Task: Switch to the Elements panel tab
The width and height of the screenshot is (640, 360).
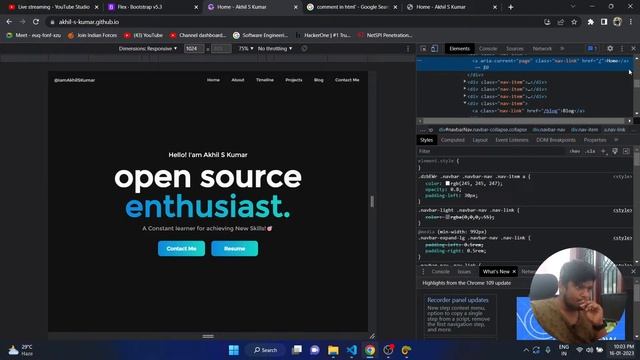Action: click(x=460, y=48)
